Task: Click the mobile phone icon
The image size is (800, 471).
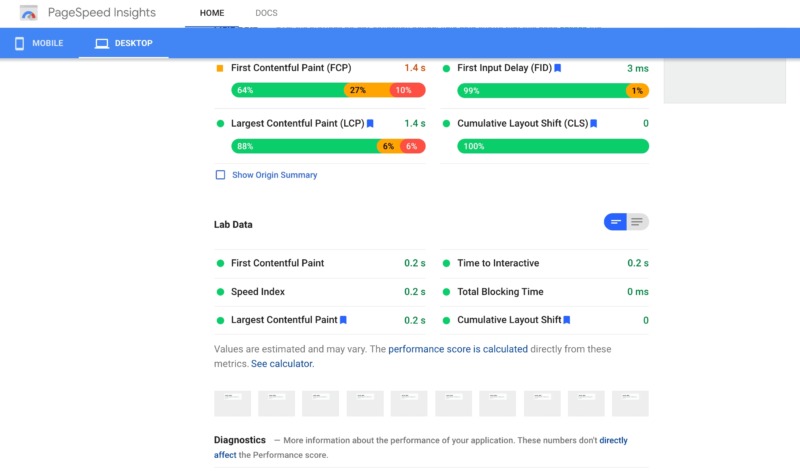Action: 19,44
